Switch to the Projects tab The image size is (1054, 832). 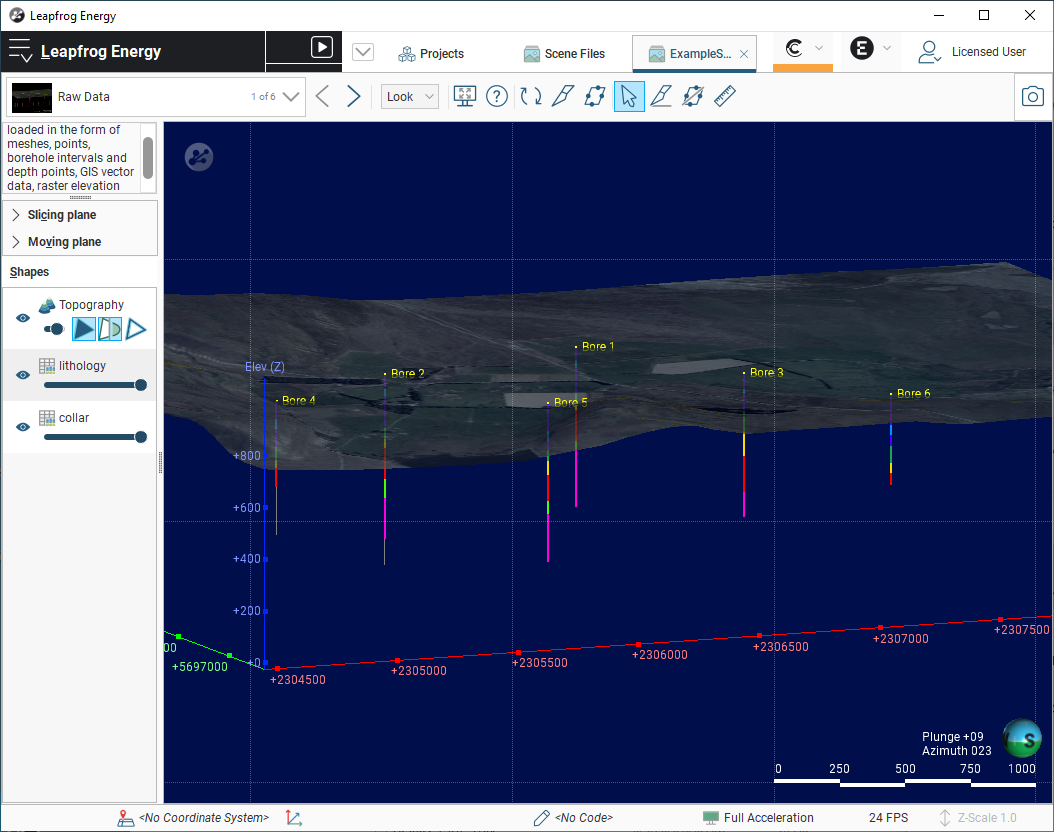(x=432, y=54)
